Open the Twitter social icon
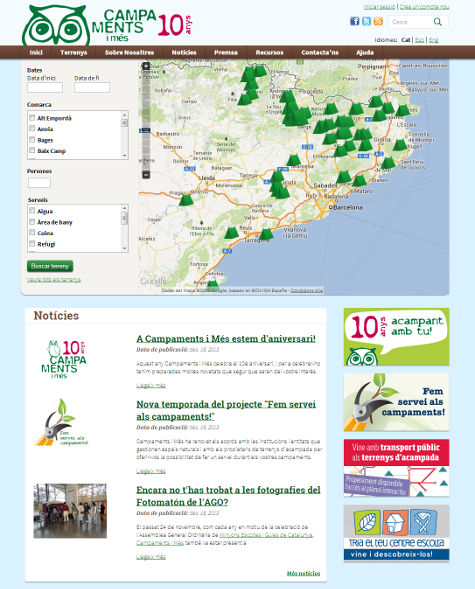The height and width of the screenshot is (589, 475). 366,21
